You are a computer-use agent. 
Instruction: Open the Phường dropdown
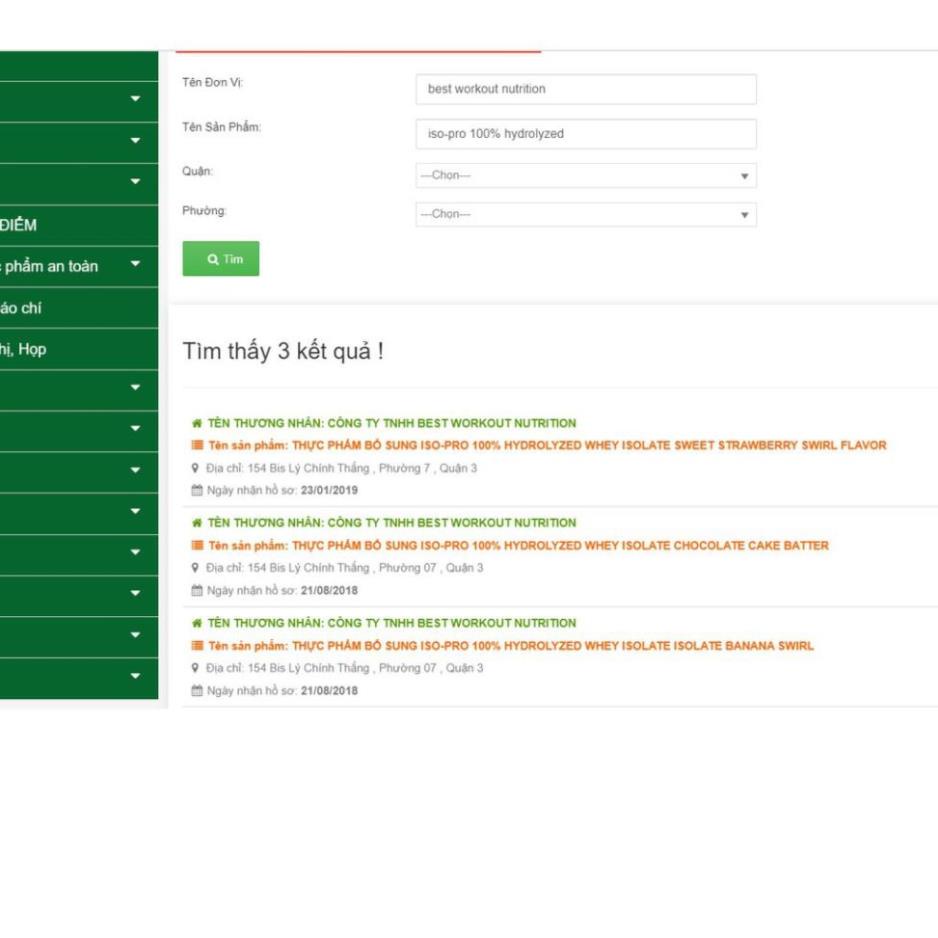[585, 215]
